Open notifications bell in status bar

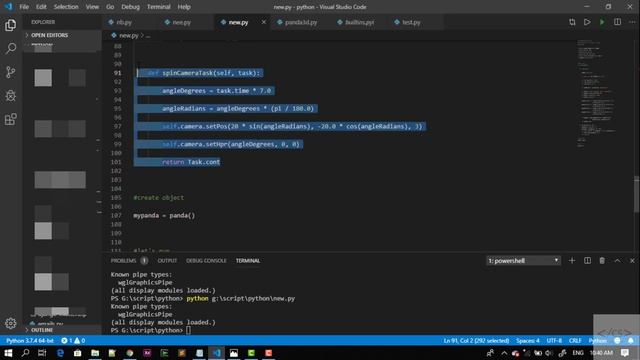[x=631, y=340]
